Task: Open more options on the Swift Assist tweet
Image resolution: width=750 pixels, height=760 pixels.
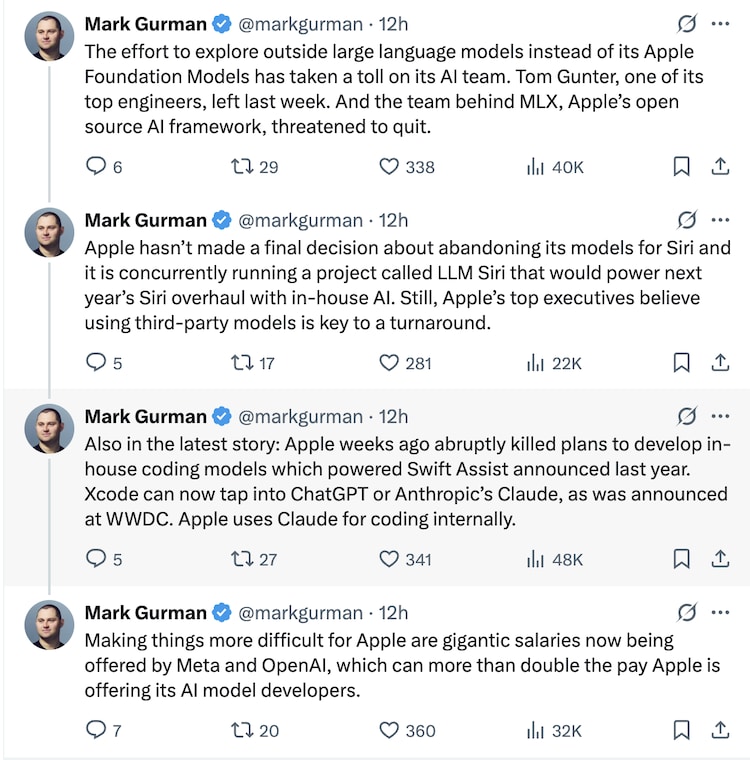Action: coord(720,416)
